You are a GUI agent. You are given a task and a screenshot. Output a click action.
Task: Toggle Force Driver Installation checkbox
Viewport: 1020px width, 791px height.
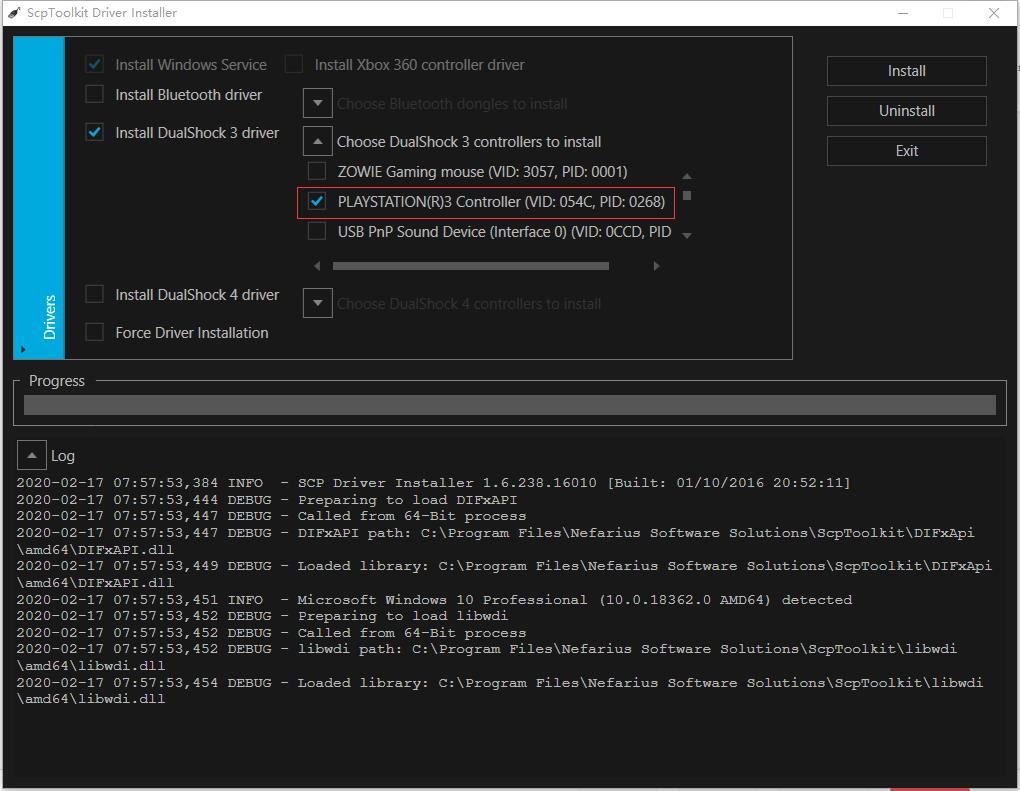[x=94, y=332]
